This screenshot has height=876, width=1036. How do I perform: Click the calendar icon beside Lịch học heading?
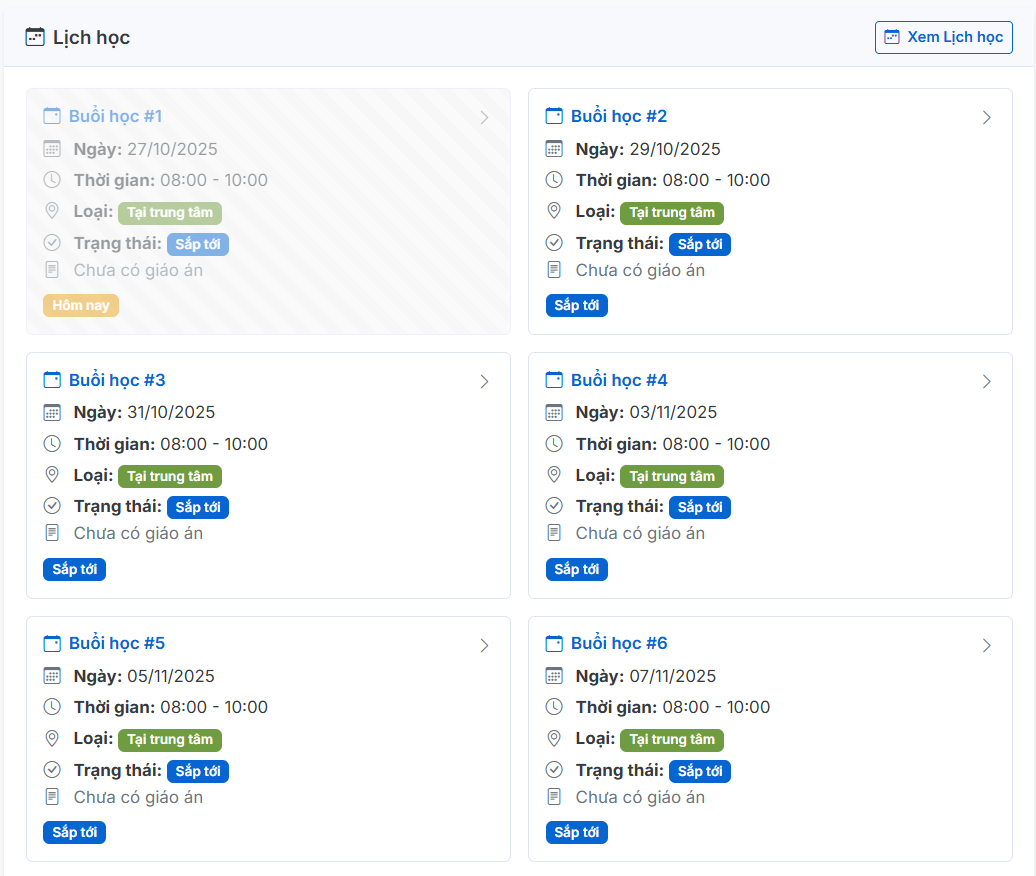coord(35,38)
